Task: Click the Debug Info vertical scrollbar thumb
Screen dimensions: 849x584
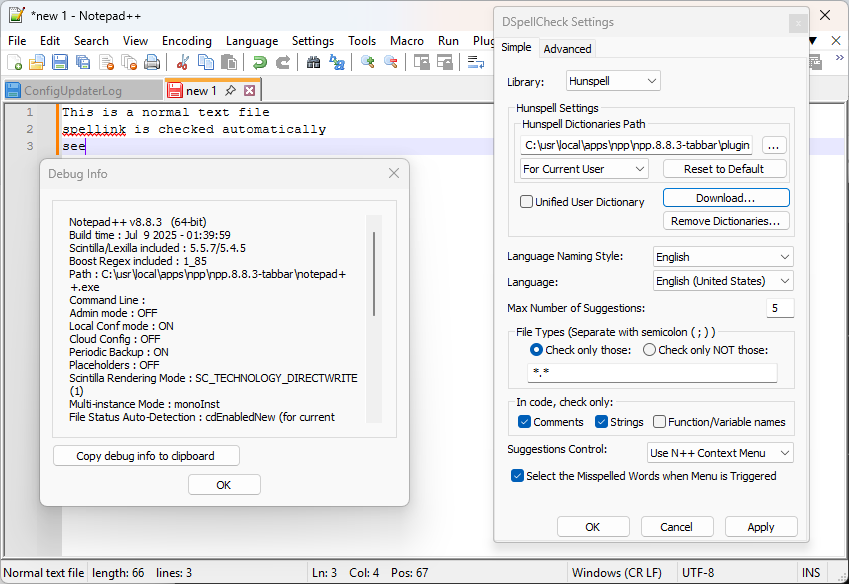Action: coord(374,274)
